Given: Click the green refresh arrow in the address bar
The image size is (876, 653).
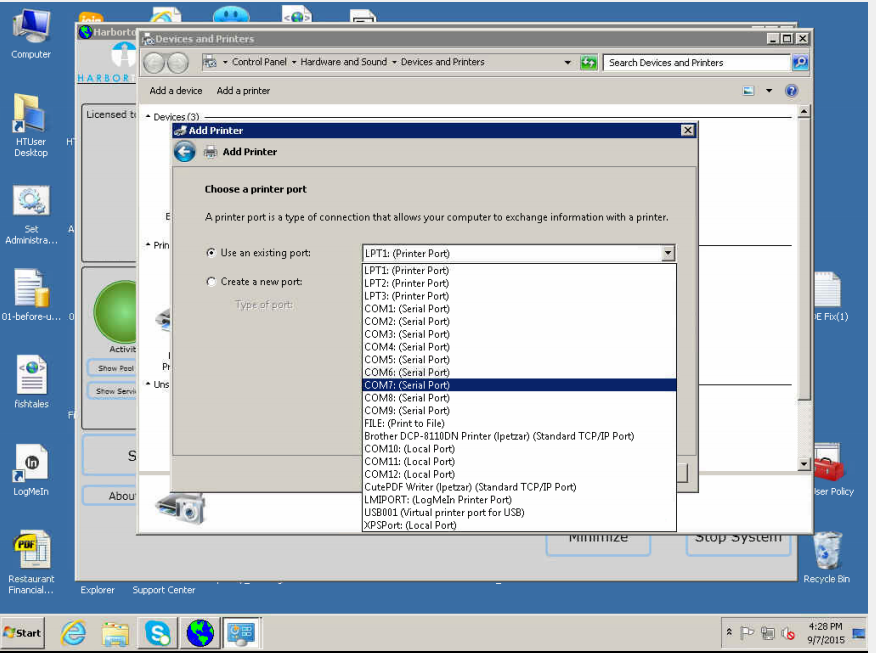Looking at the screenshot, I should coord(589,62).
